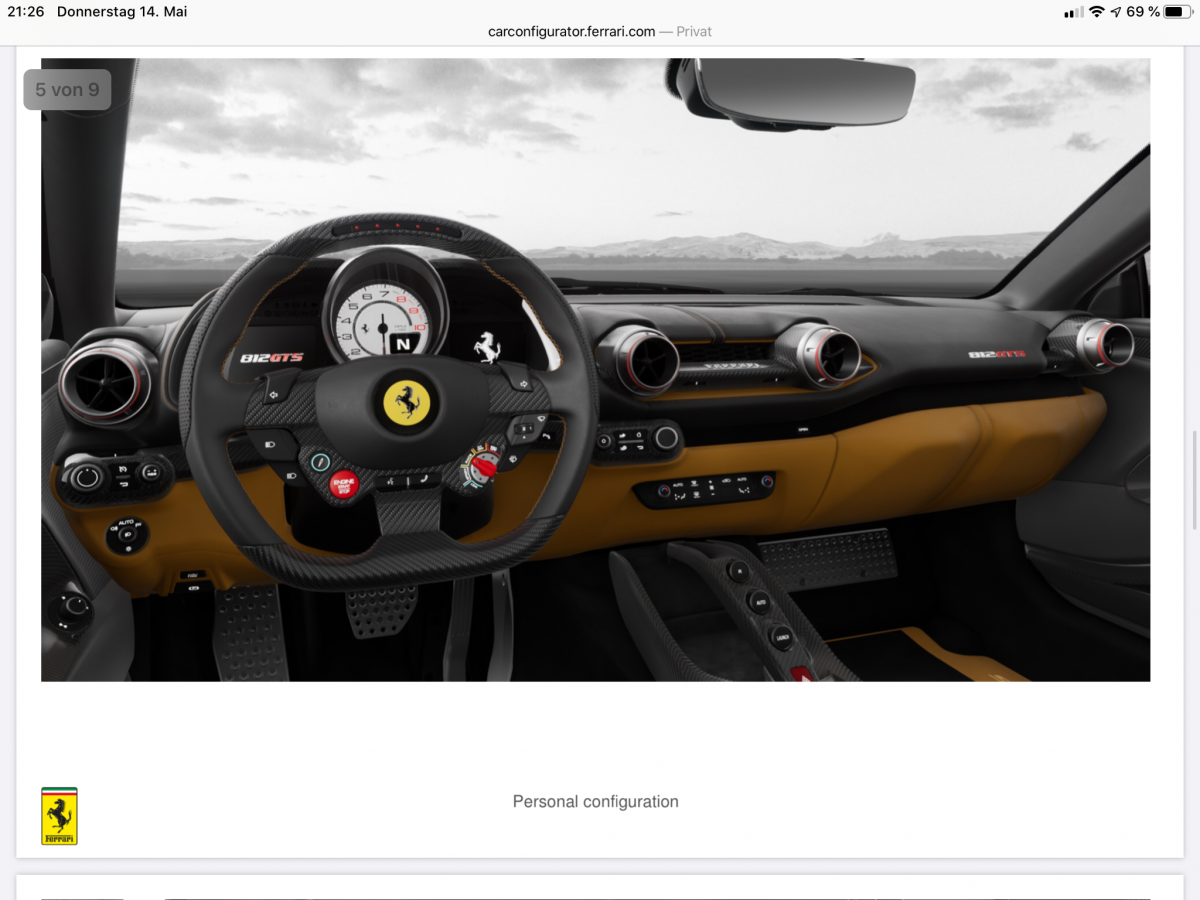
Task: Click the page scrollbar on right edge
Action: click(1194, 480)
